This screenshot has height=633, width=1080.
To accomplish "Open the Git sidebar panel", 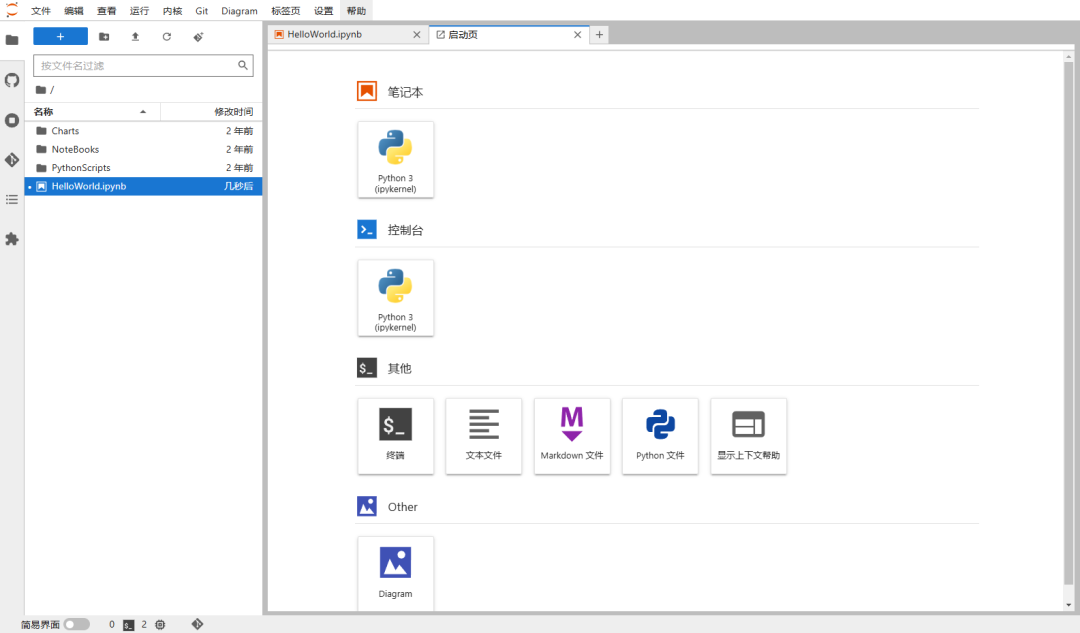I will coord(12,160).
